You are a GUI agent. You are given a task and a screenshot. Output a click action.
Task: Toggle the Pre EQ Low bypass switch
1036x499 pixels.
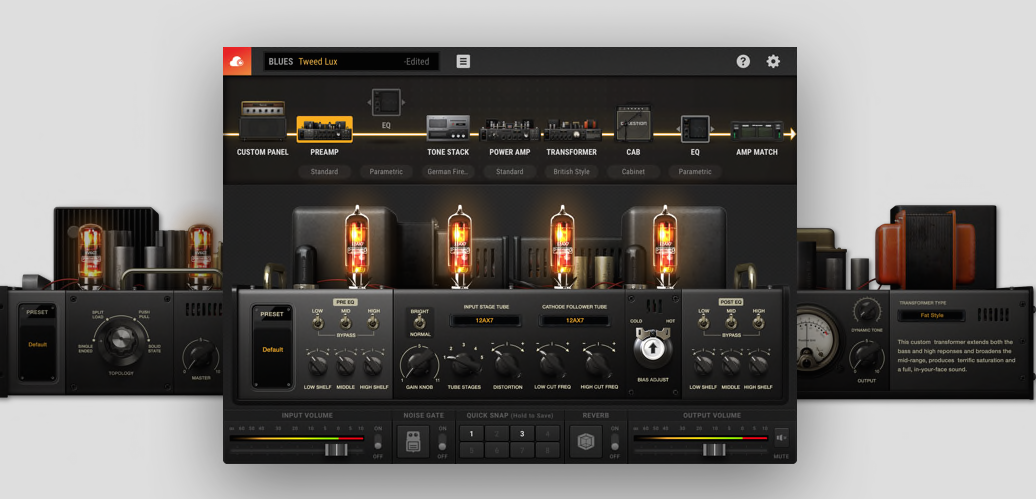click(x=318, y=322)
